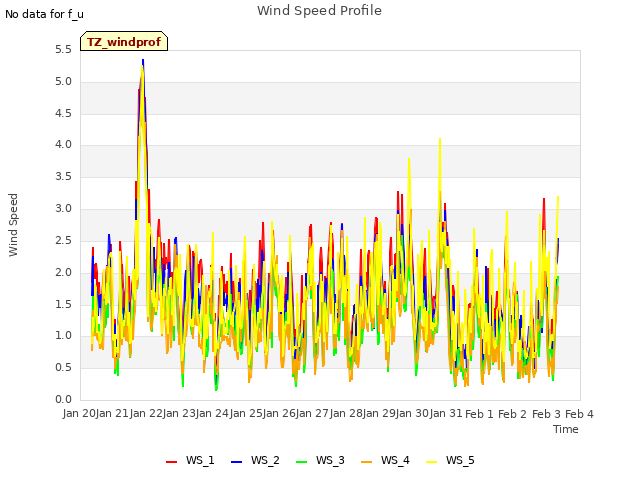Toggle WS_2 series in legend
640x480 pixels.
pyautogui.click(x=255, y=460)
